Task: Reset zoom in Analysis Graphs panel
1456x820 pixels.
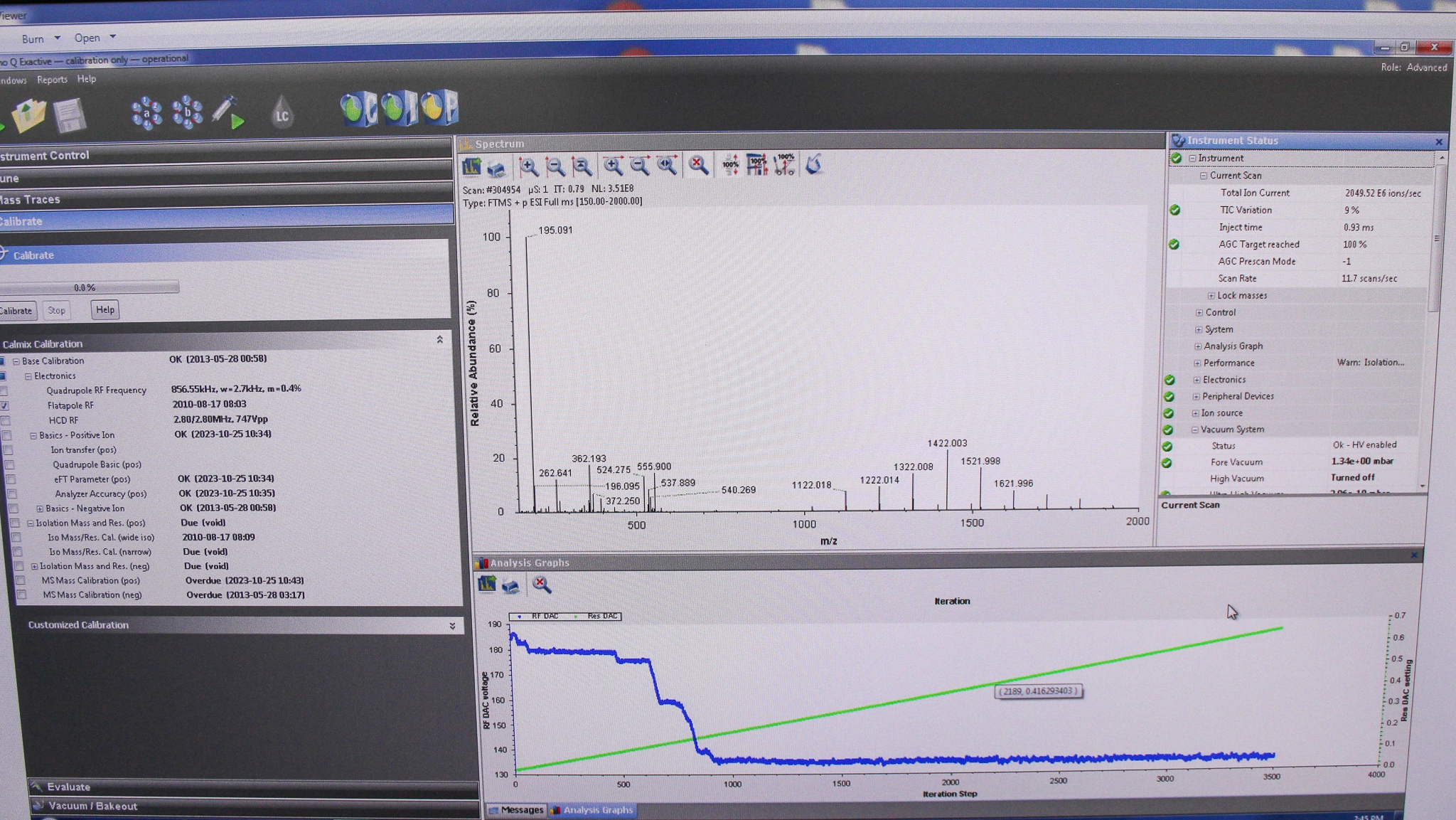Action: point(542,585)
